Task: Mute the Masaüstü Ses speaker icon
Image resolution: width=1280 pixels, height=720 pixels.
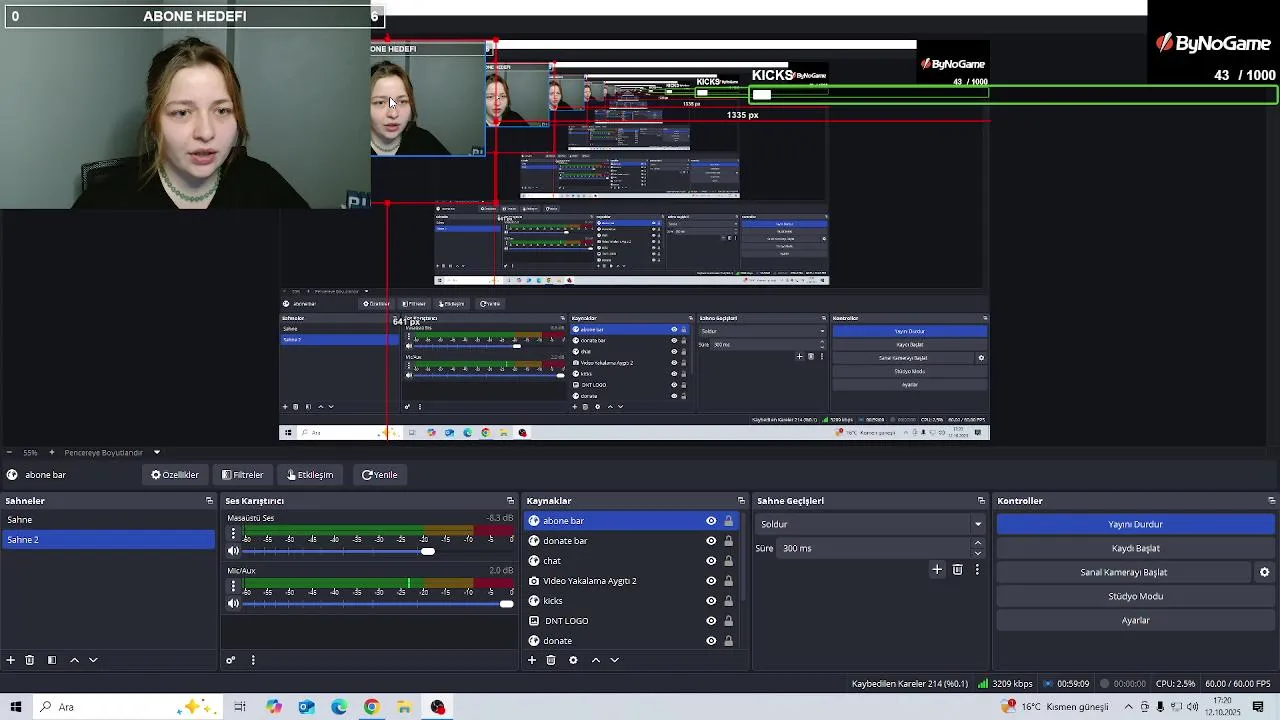Action: [233, 551]
